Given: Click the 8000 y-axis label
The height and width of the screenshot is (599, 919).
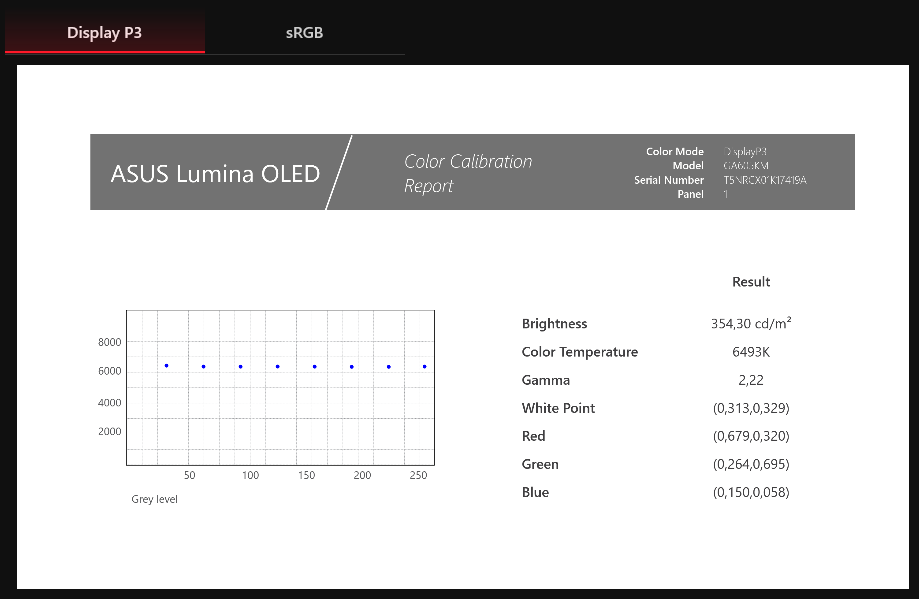Looking at the screenshot, I should [110, 342].
